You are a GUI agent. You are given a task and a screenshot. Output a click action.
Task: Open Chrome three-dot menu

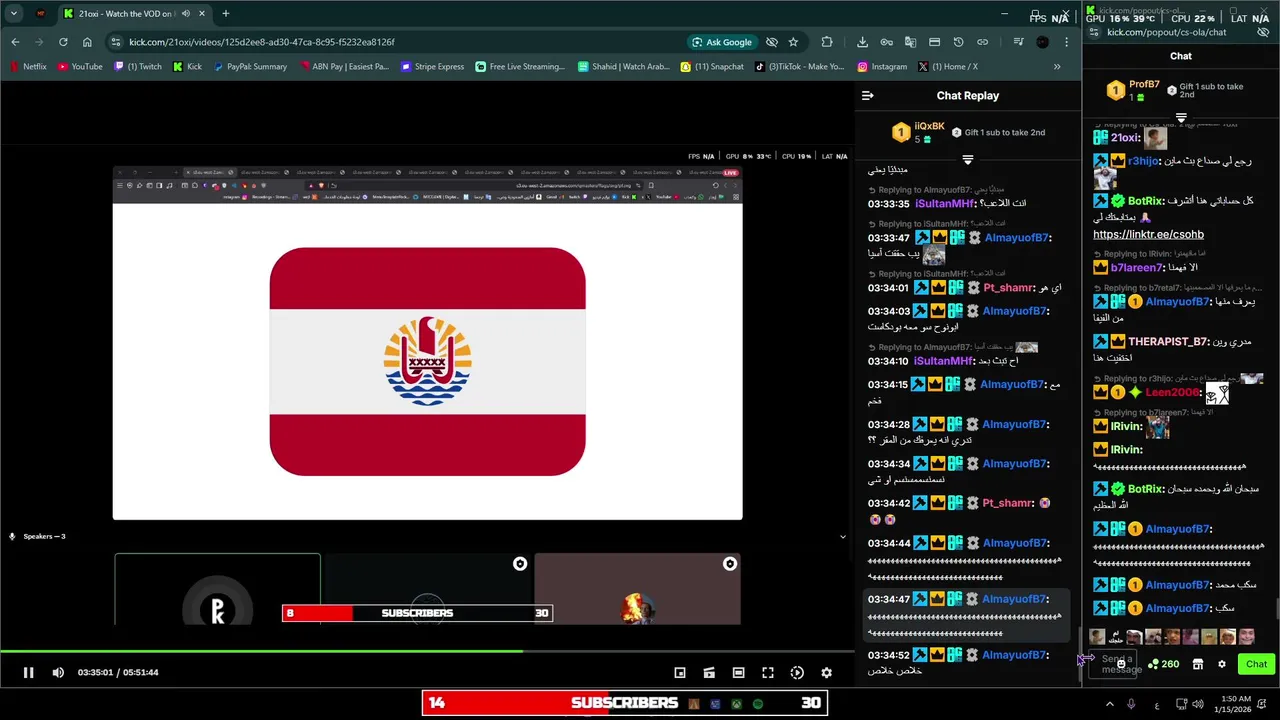click(1066, 42)
